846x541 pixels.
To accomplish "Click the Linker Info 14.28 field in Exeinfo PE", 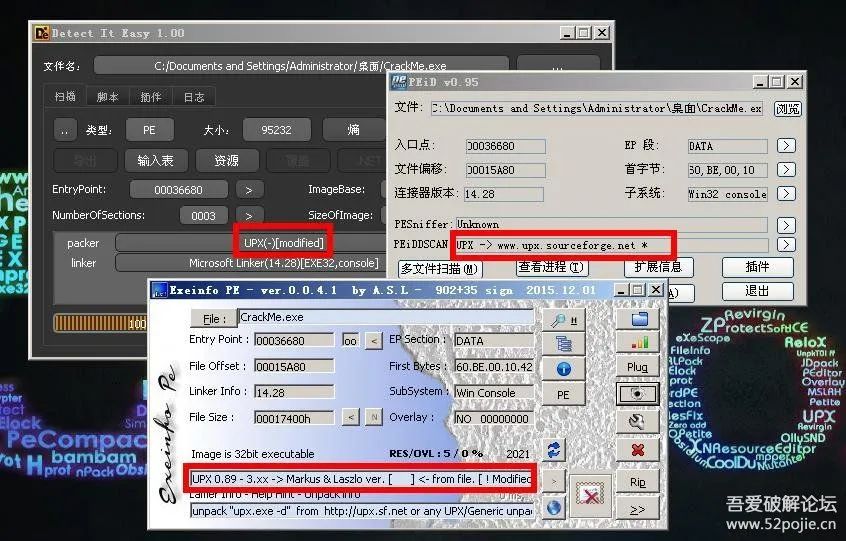I will [294, 392].
